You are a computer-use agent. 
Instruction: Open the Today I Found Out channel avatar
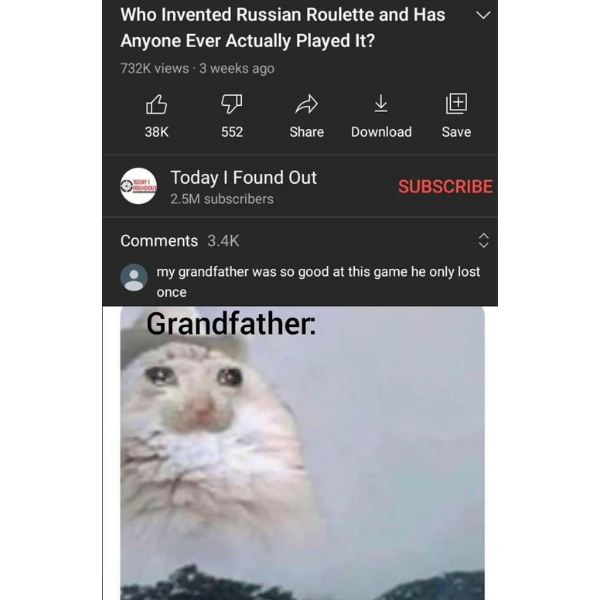(x=139, y=186)
